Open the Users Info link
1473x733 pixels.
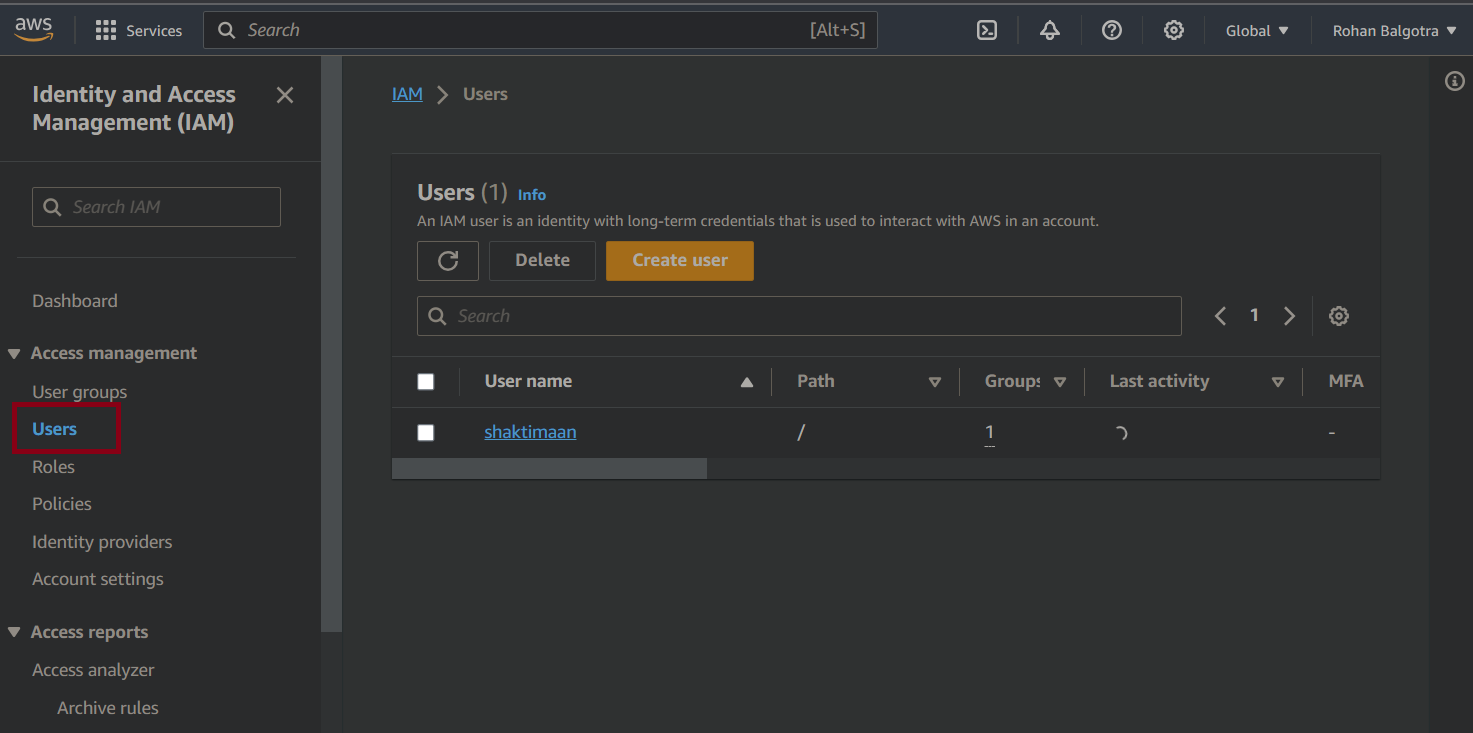(532, 195)
